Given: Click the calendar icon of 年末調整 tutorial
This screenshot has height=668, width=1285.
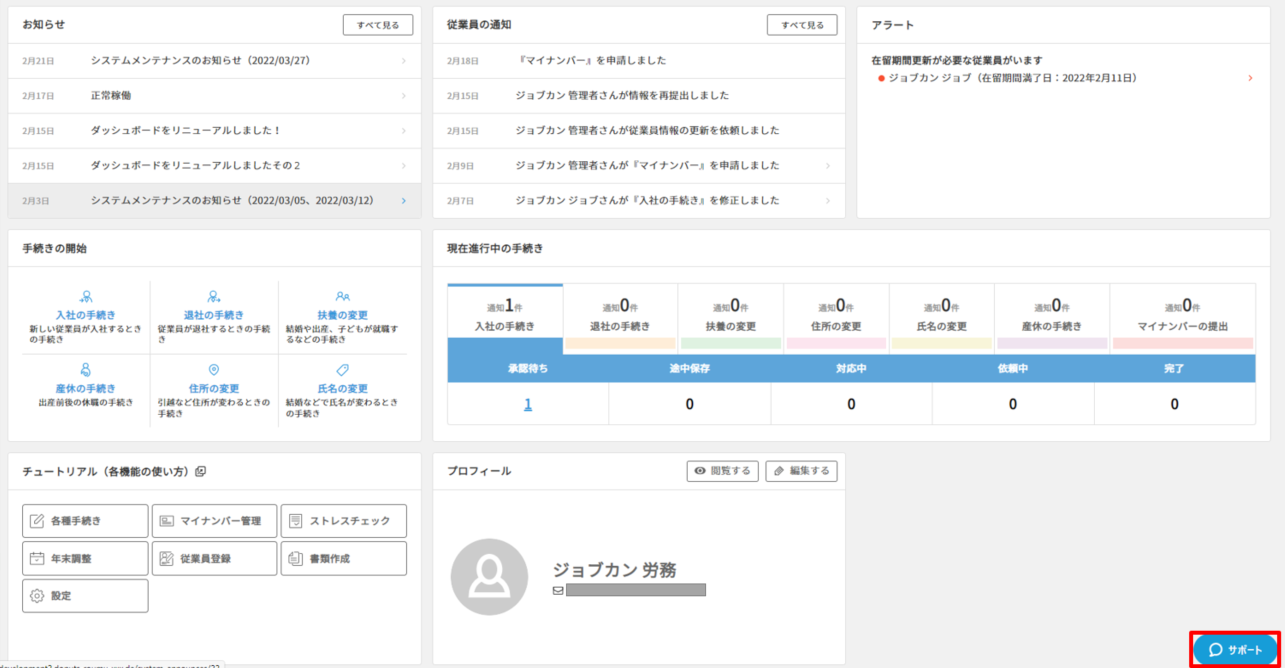Looking at the screenshot, I should pyautogui.click(x=37, y=558).
